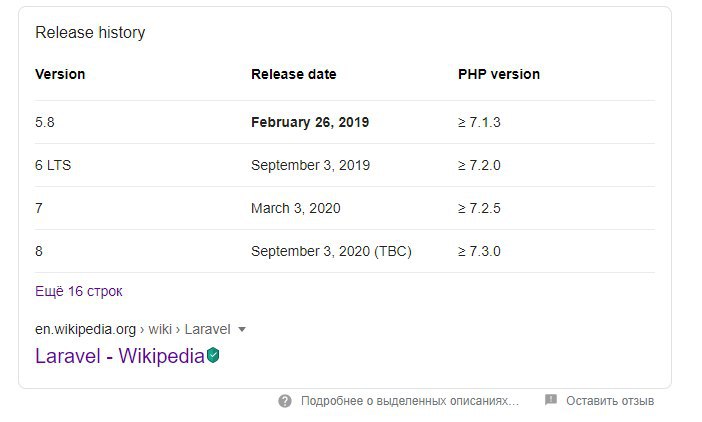Click Подробнее о выделенных описаниях link
Viewport: 702px width, 422px height.
[x=410, y=401]
